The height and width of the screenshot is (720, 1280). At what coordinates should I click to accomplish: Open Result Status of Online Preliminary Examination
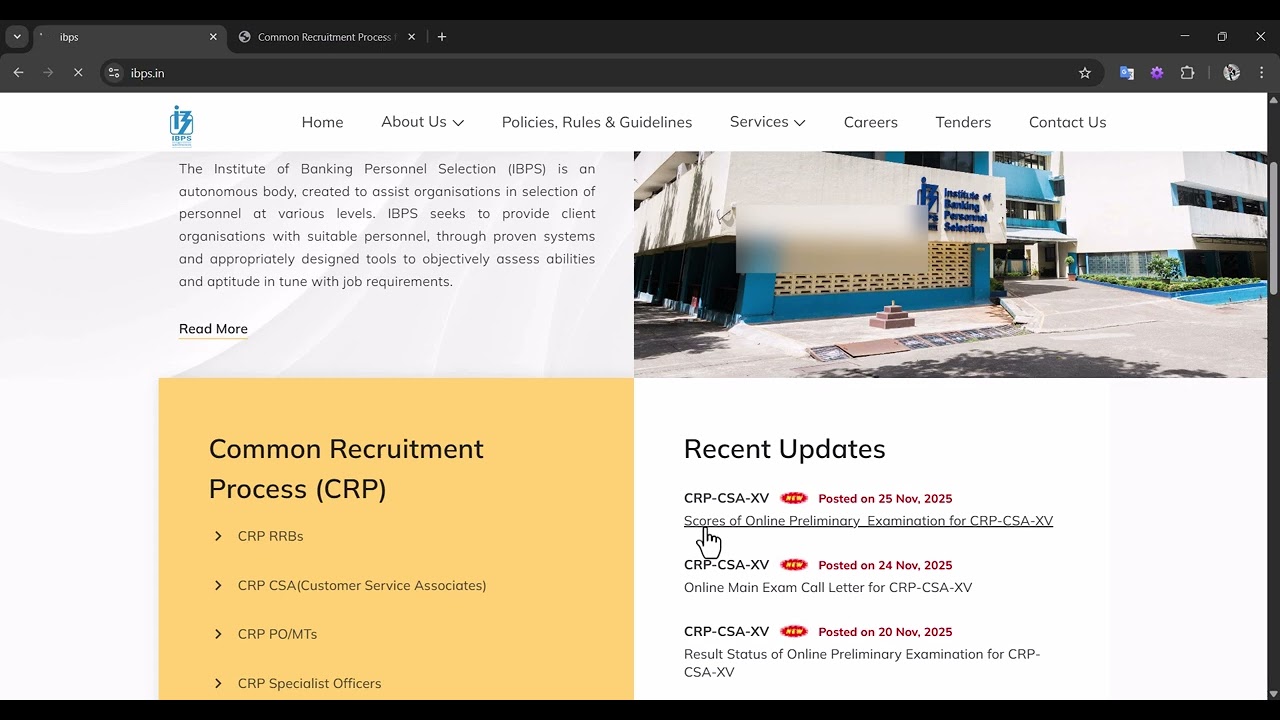tap(862, 663)
